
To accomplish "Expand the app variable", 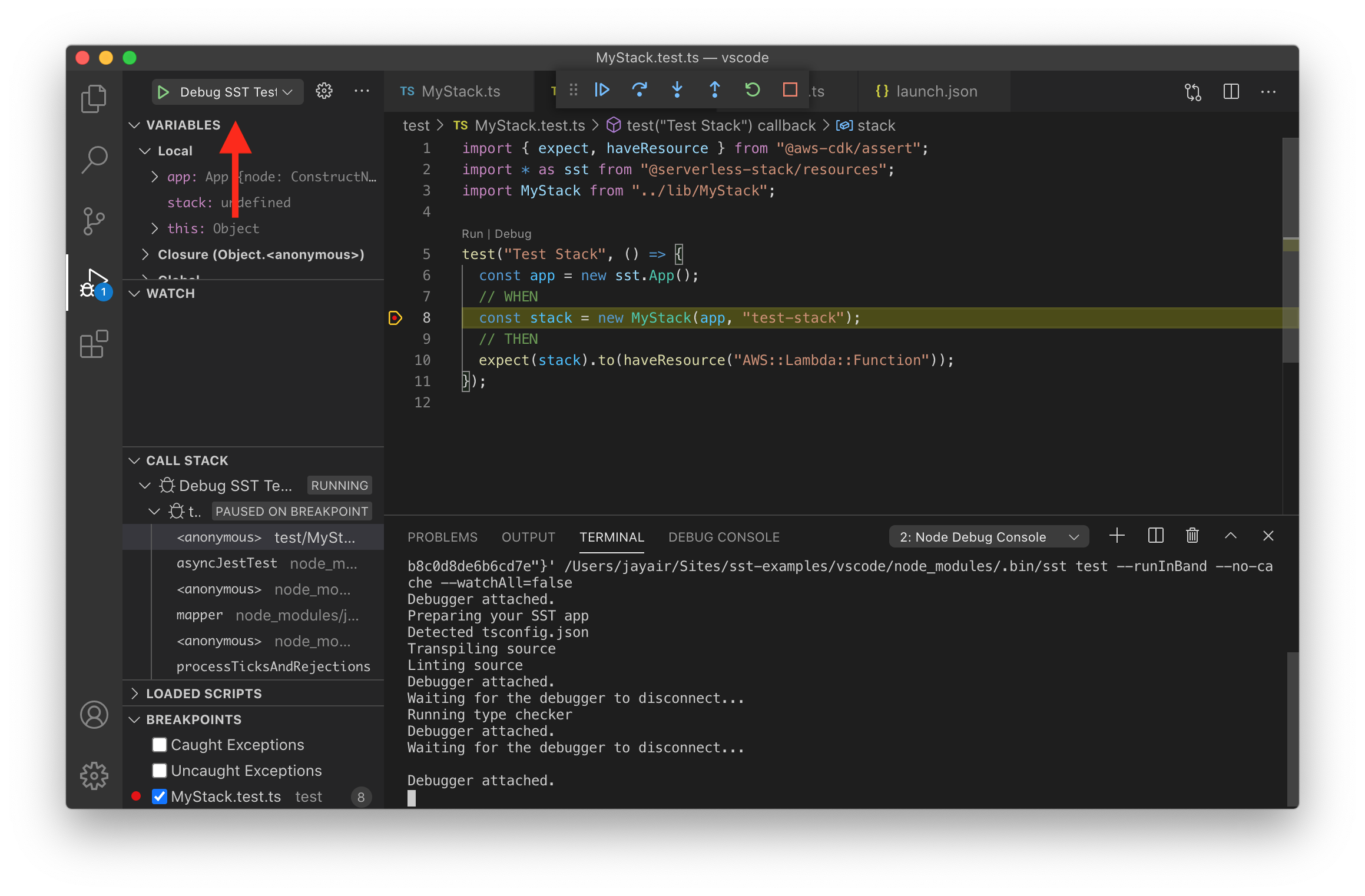I will [x=154, y=177].
